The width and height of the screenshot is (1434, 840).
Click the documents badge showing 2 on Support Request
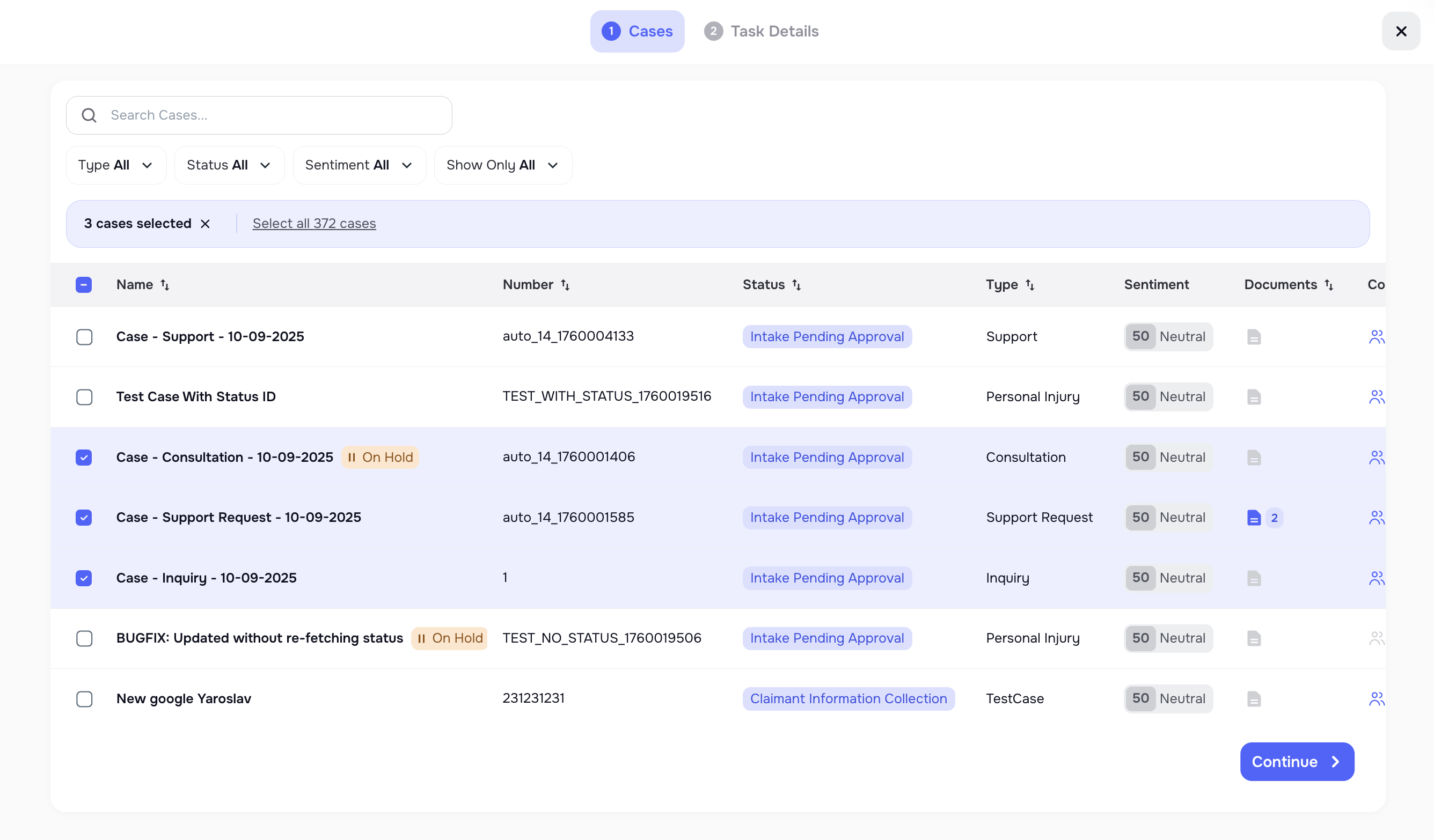[x=1274, y=518]
